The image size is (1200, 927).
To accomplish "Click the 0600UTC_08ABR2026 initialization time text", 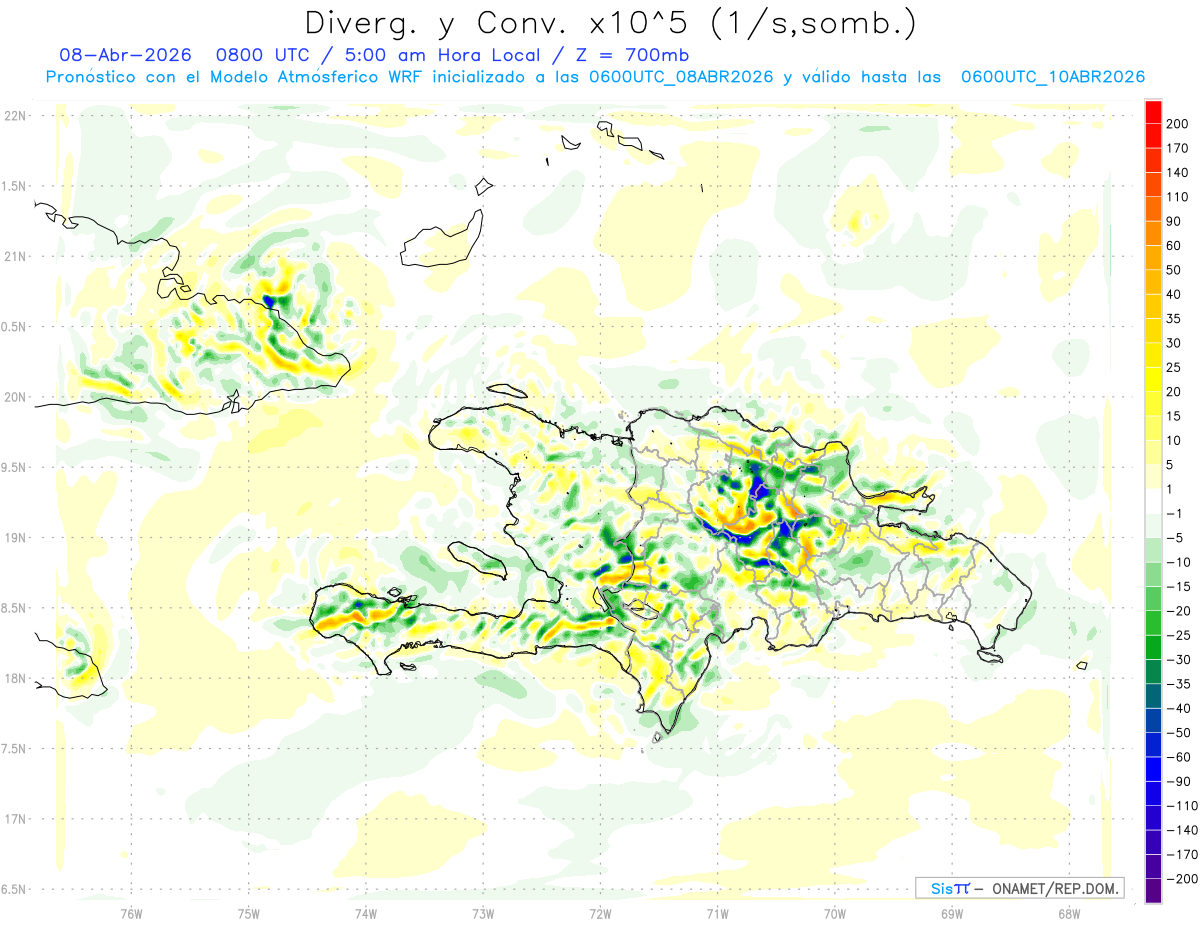I will (x=681, y=77).
